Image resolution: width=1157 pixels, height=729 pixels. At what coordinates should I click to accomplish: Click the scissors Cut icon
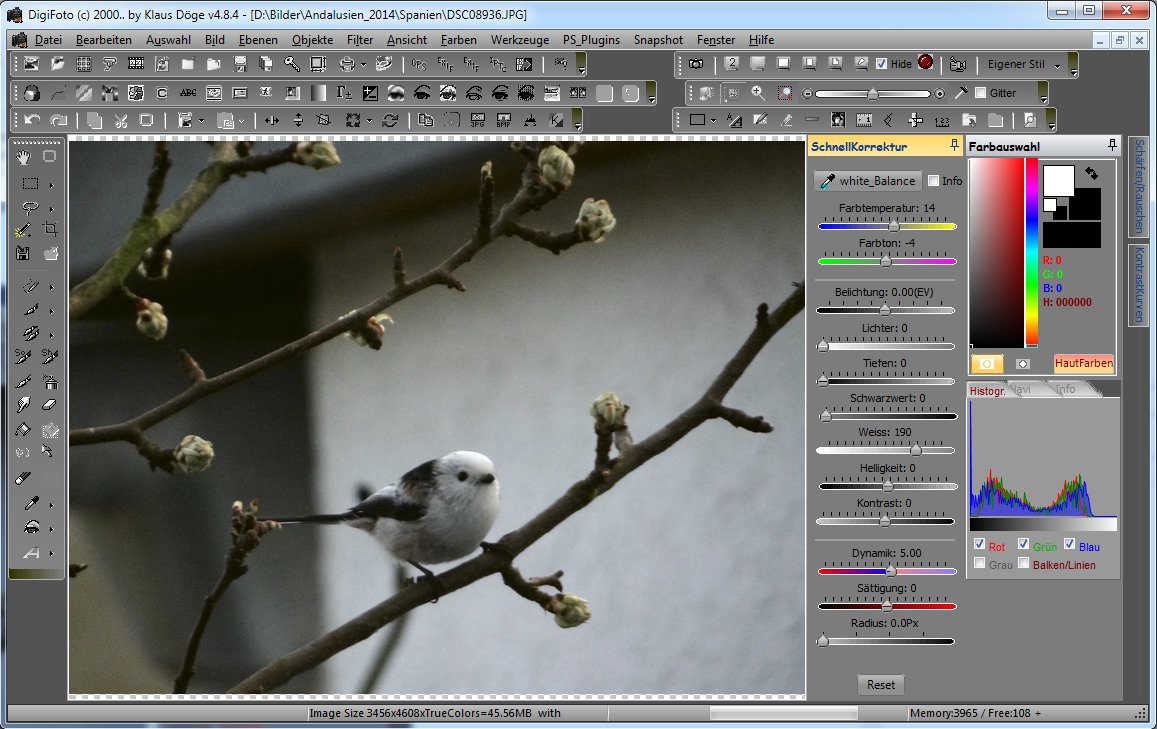[120, 120]
